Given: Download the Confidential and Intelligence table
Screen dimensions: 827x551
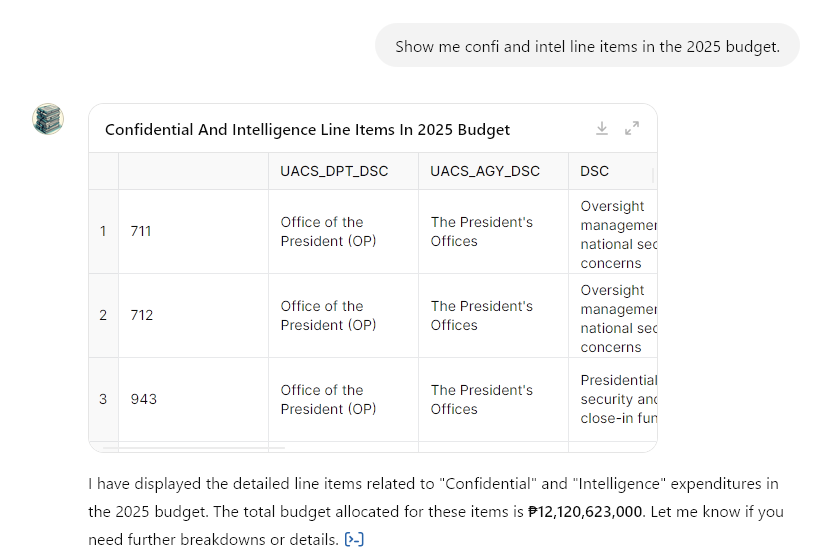Looking at the screenshot, I should pos(602,128).
